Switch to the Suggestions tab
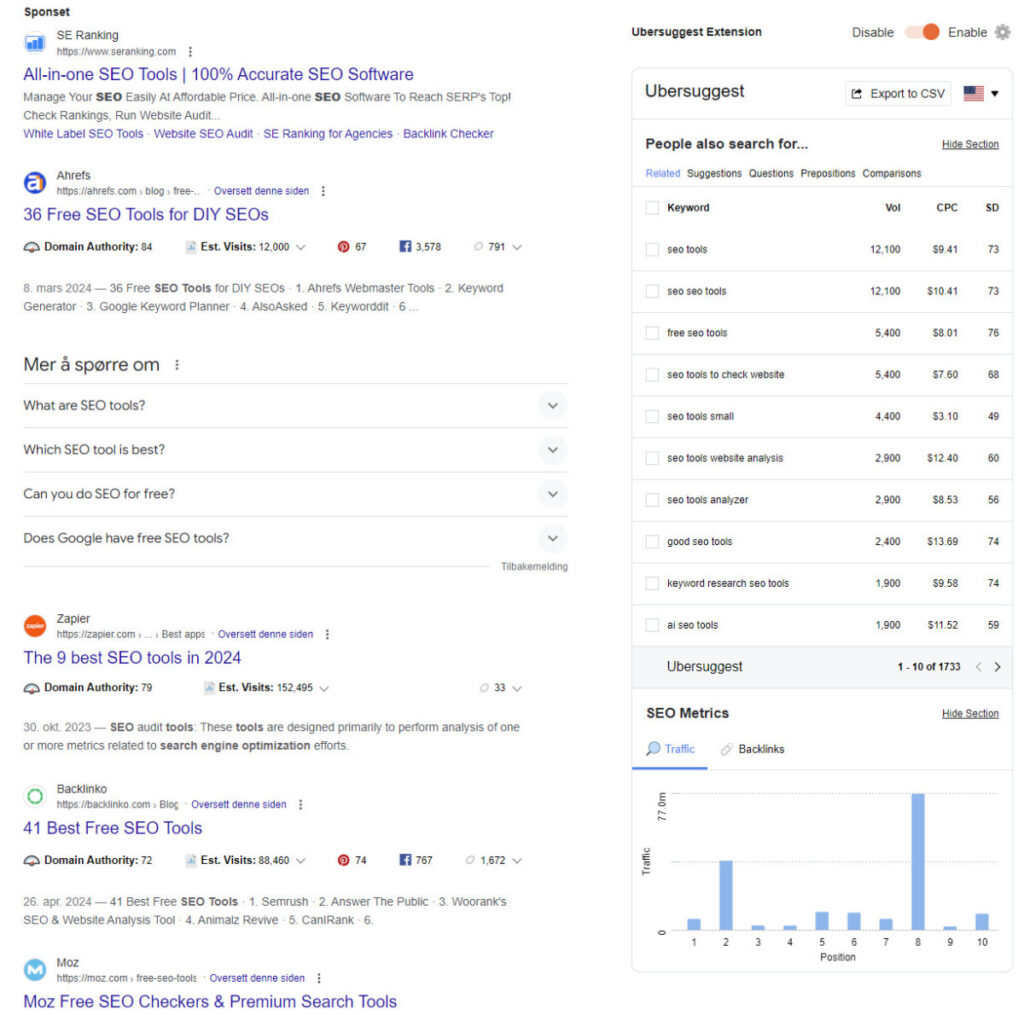The height and width of the screenshot is (1015, 1024). click(714, 174)
